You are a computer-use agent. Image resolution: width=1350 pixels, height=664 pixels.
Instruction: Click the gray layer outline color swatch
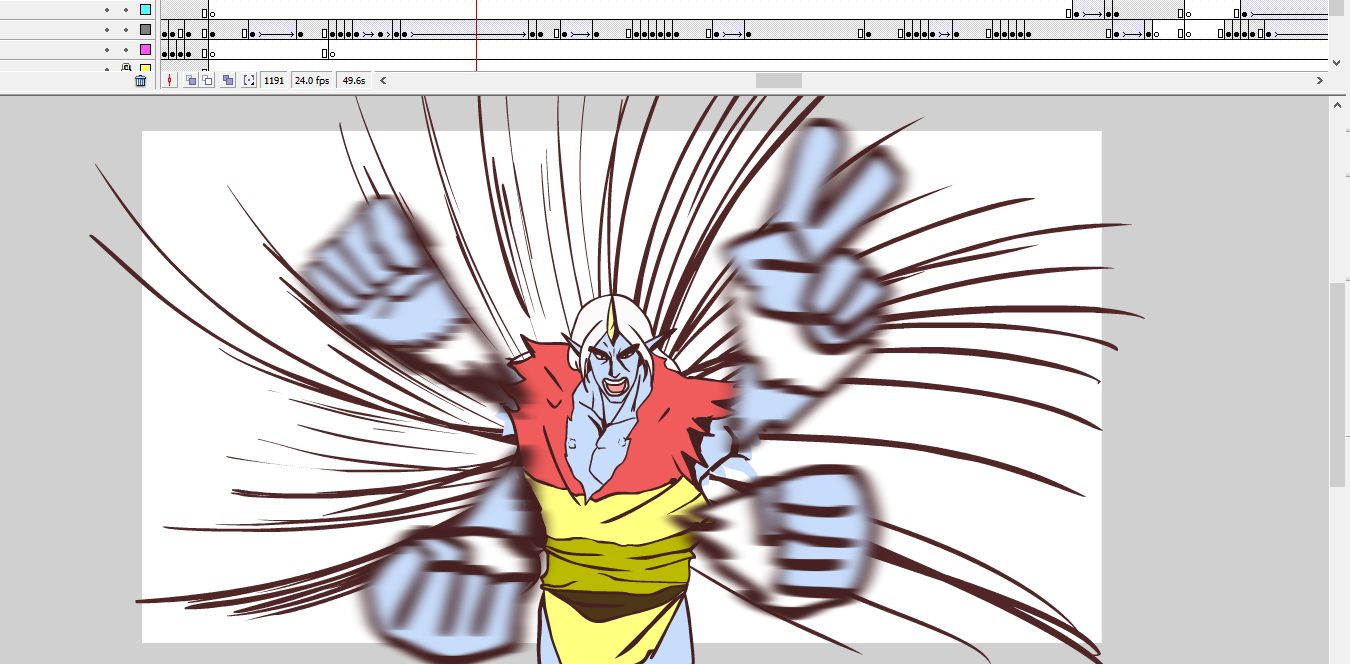pos(146,30)
